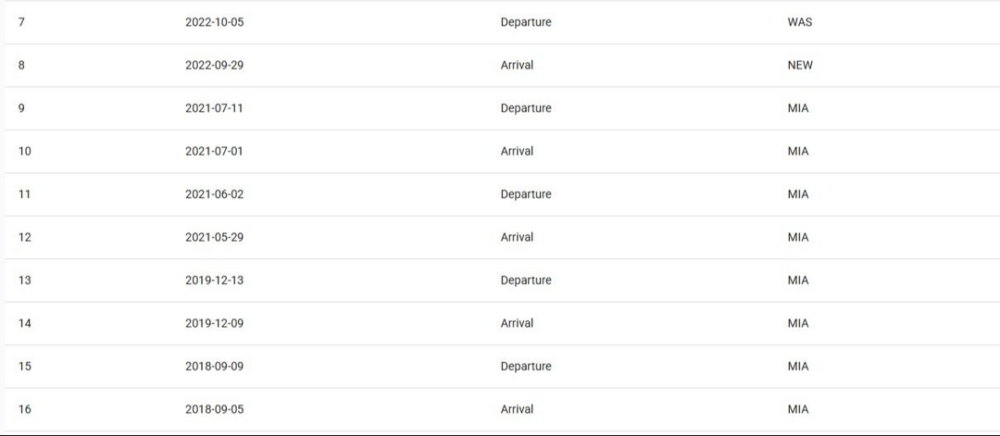Select the 2022-09-29 date cell

[214, 66]
